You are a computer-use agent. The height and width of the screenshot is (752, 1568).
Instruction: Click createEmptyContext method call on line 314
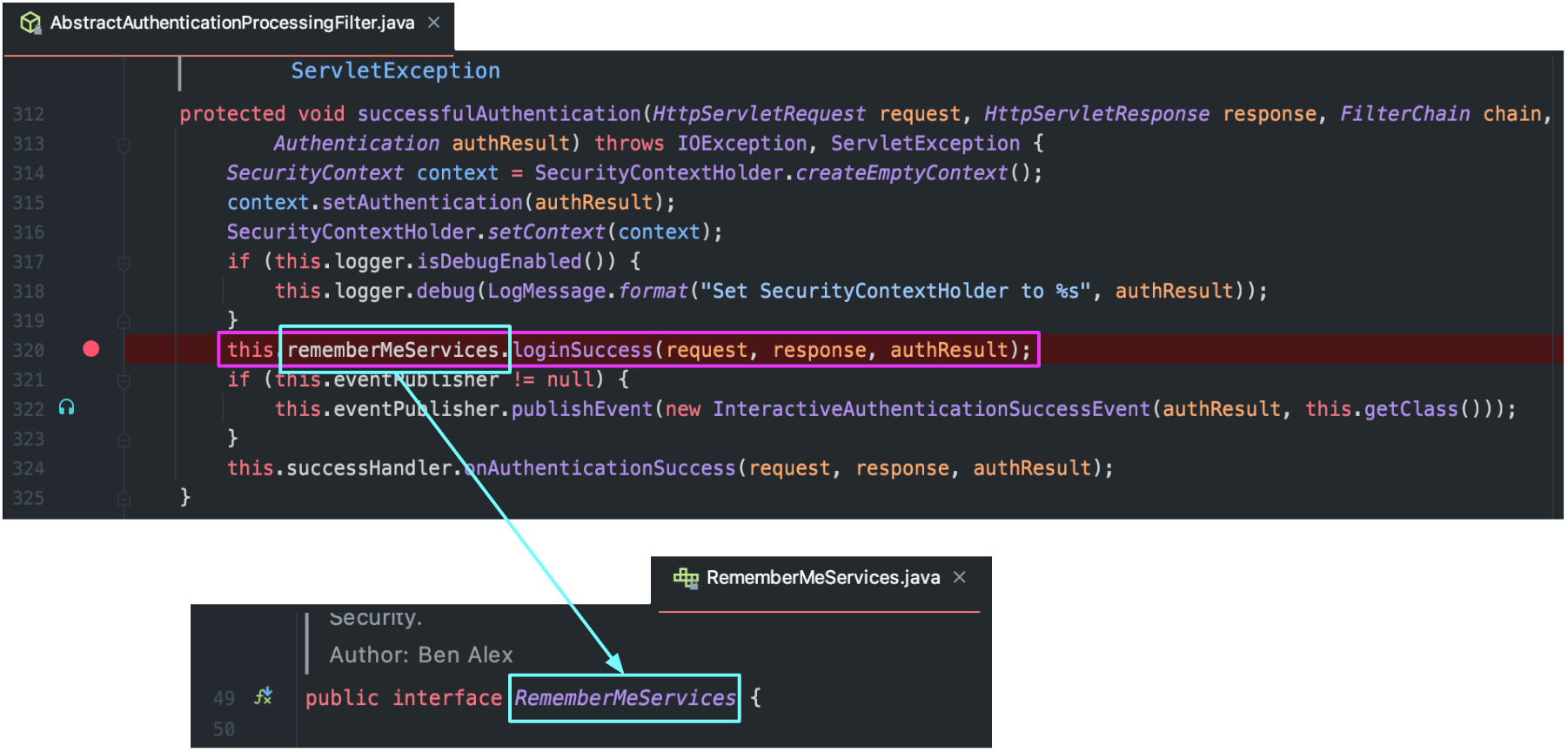click(x=901, y=173)
